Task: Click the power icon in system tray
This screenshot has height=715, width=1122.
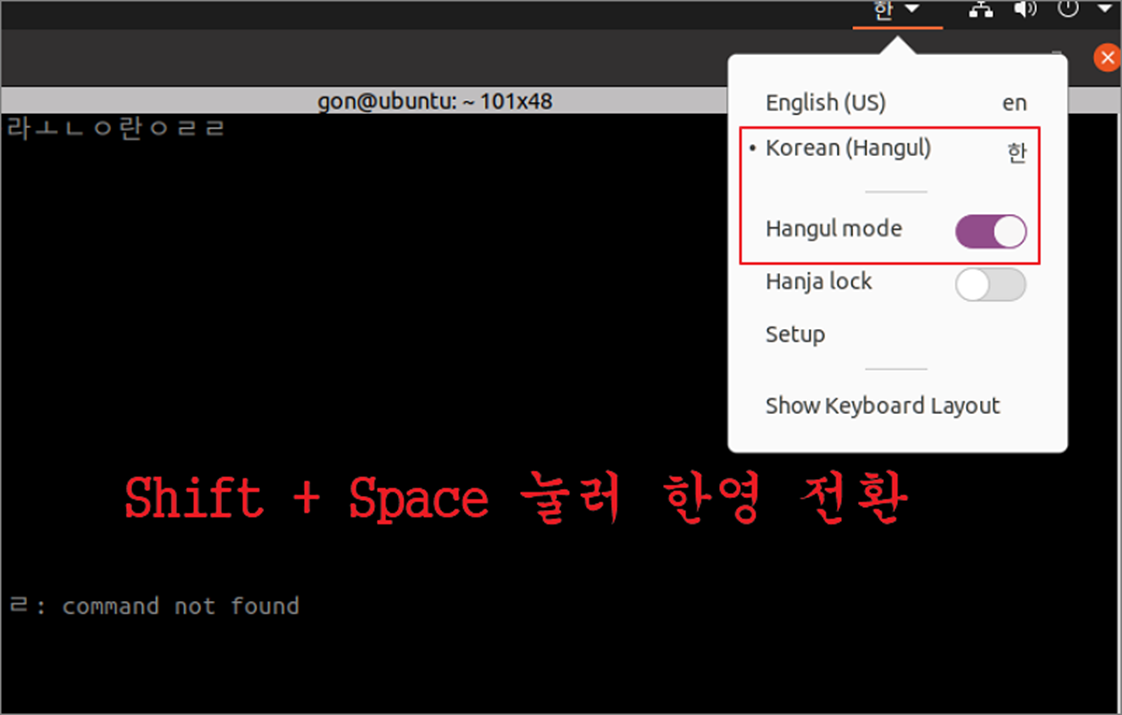Action: [1068, 9]
